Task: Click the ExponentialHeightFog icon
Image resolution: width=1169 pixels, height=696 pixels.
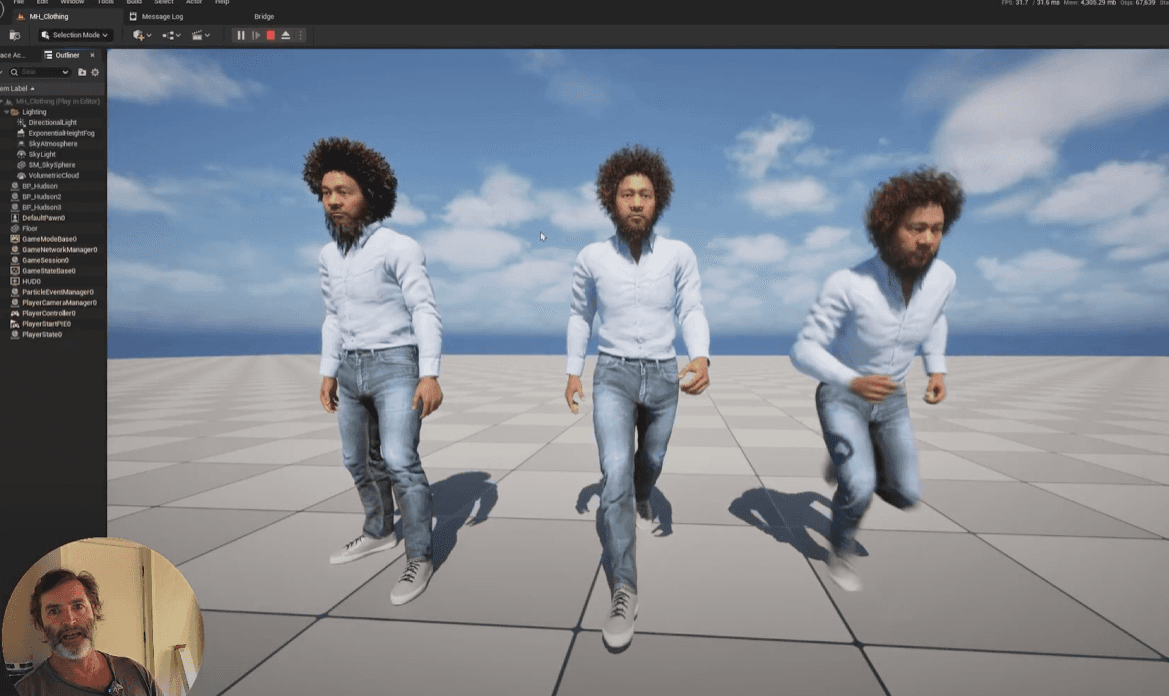Action: pyautogui.click(x=21, y=133)
